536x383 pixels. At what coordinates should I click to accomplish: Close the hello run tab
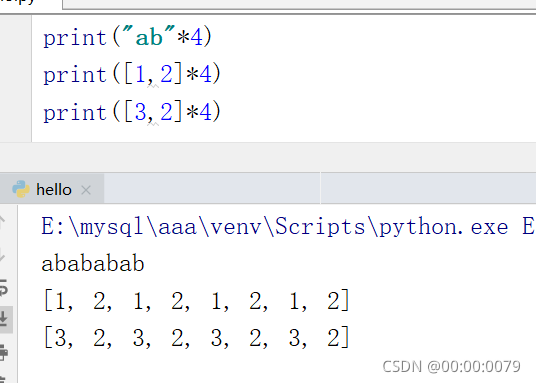(x=86, y=190)
